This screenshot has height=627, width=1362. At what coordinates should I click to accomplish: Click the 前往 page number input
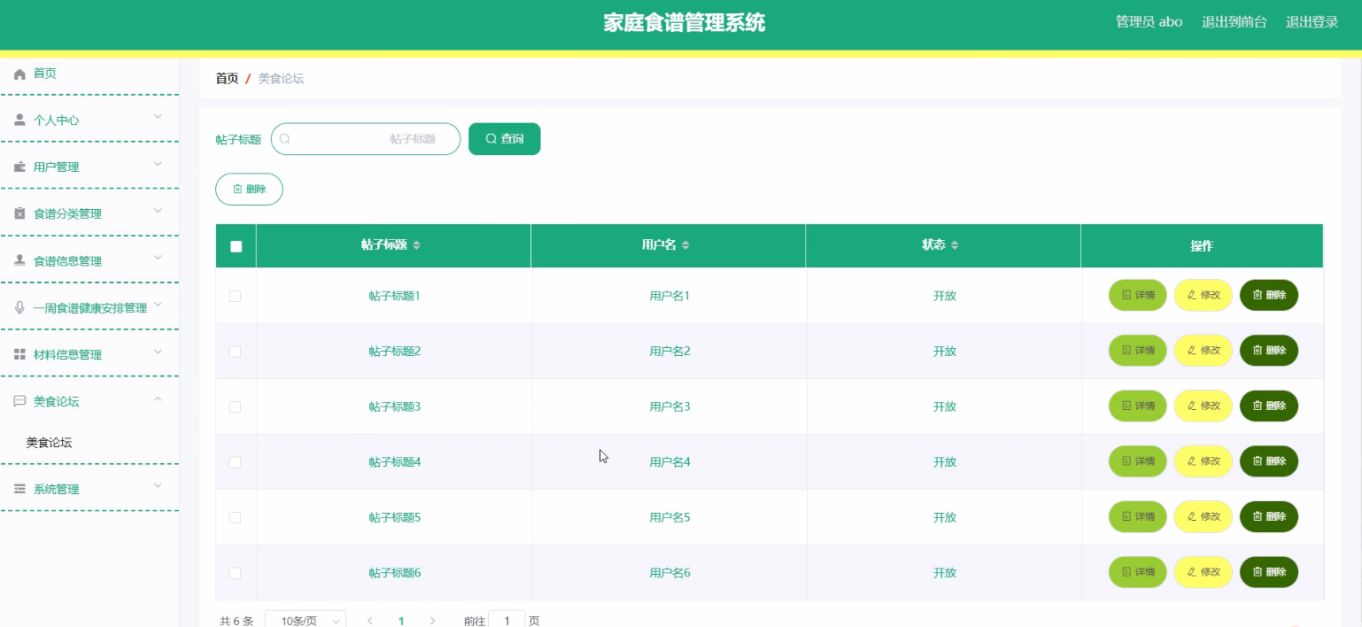(x=507, y=620)
